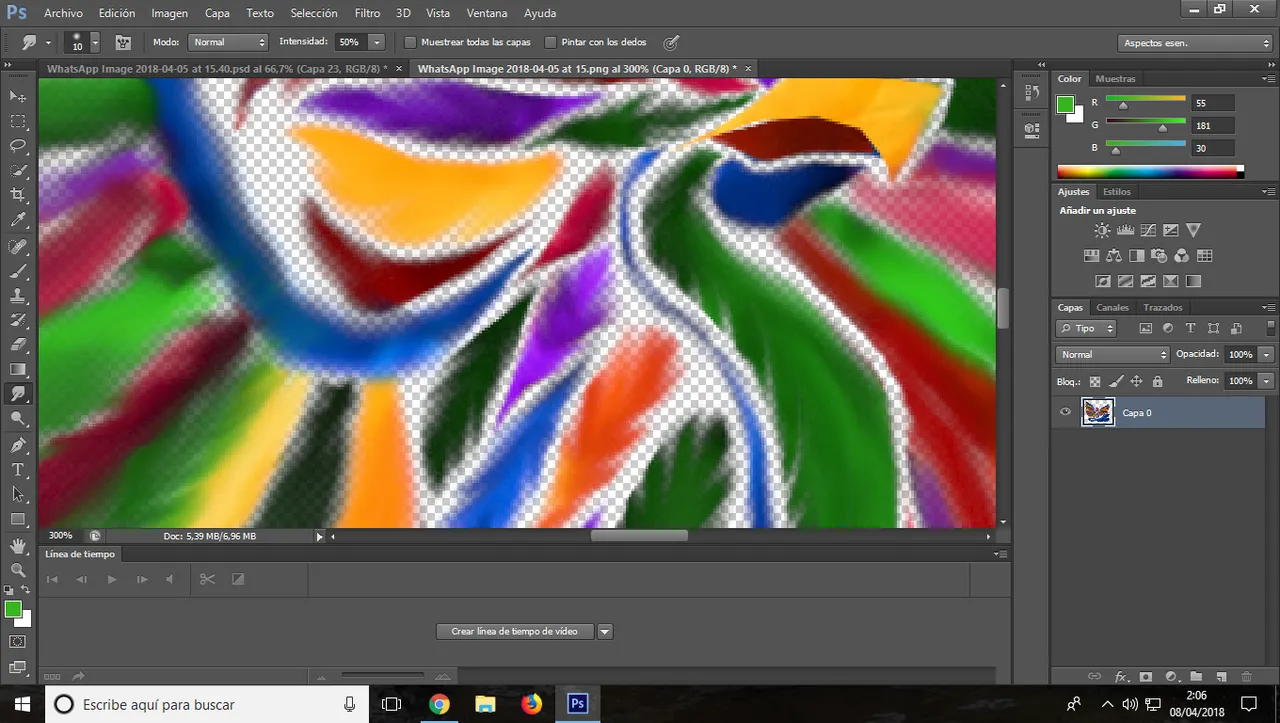Select the Zoom tool
This screenshot has width=1280, height=723.
click(18, 570)
